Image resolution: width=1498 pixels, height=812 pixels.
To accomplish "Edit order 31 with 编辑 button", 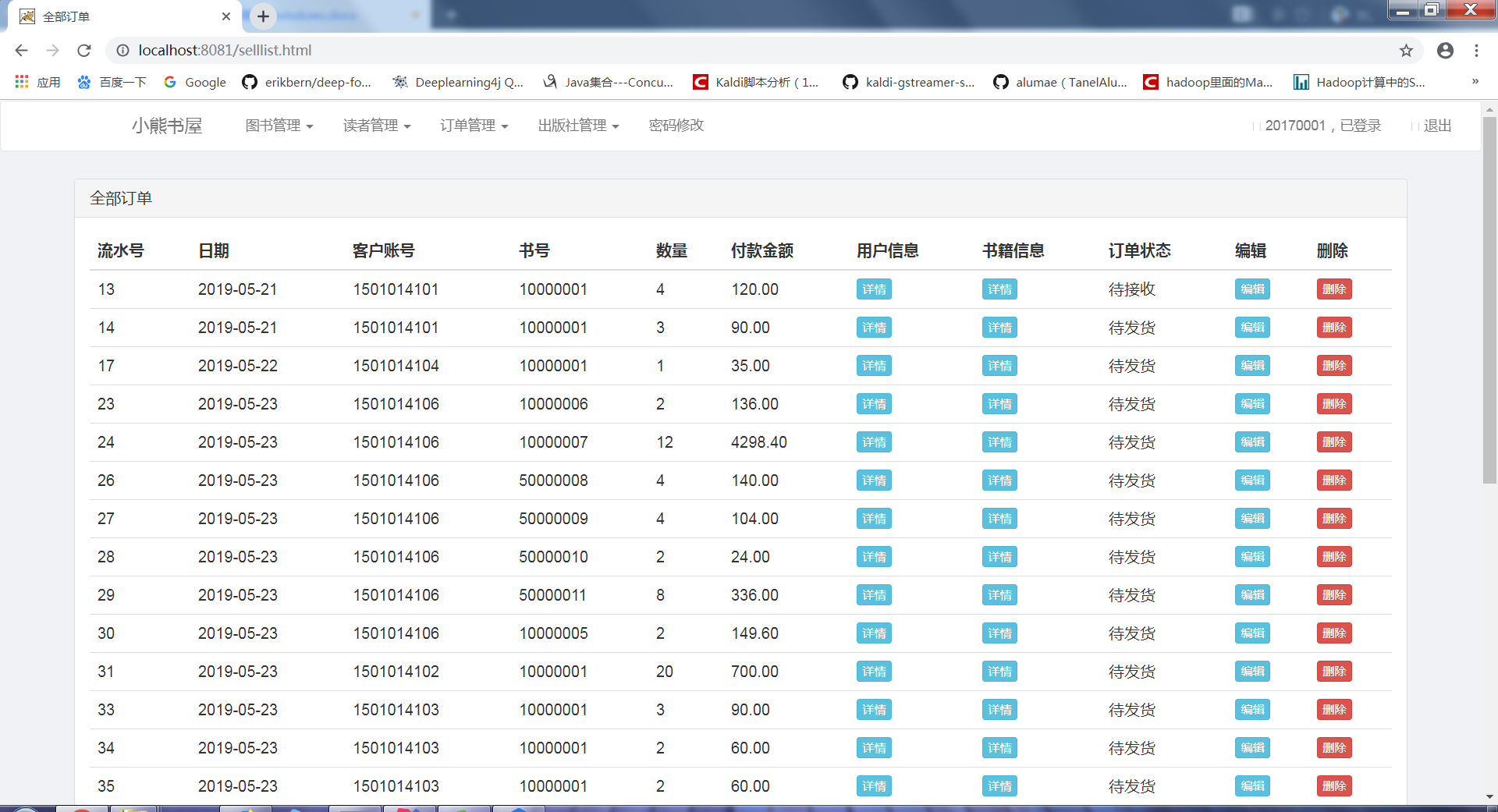I will tap(1252, 672).
